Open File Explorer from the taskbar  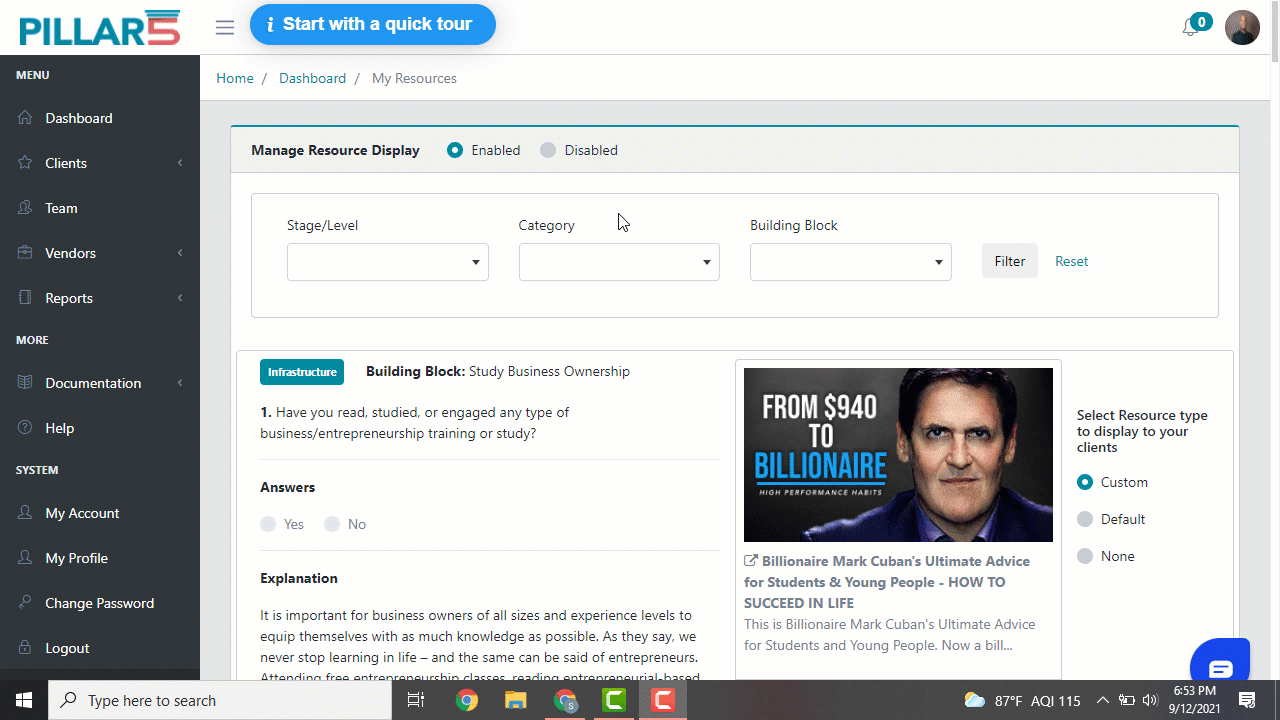pyautogui.click(x=515, y=700)
